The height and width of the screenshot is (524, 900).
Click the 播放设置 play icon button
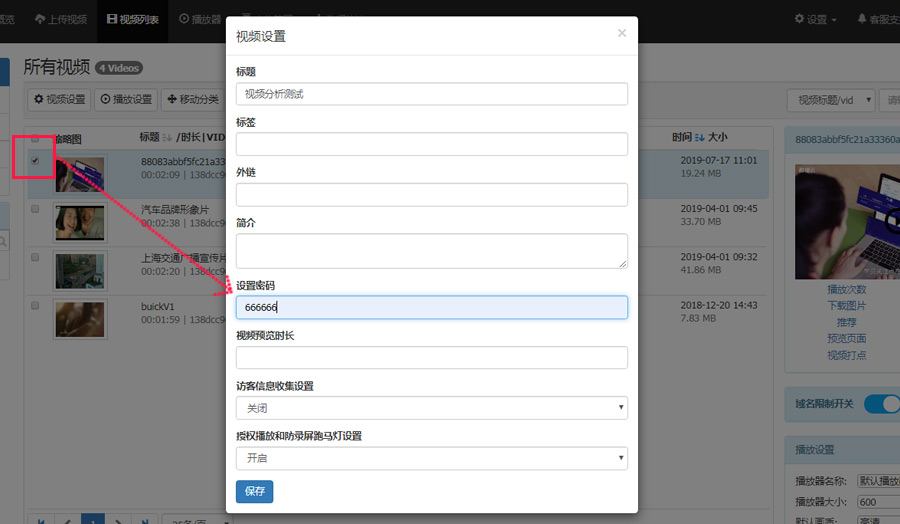[x=126, y=99]
